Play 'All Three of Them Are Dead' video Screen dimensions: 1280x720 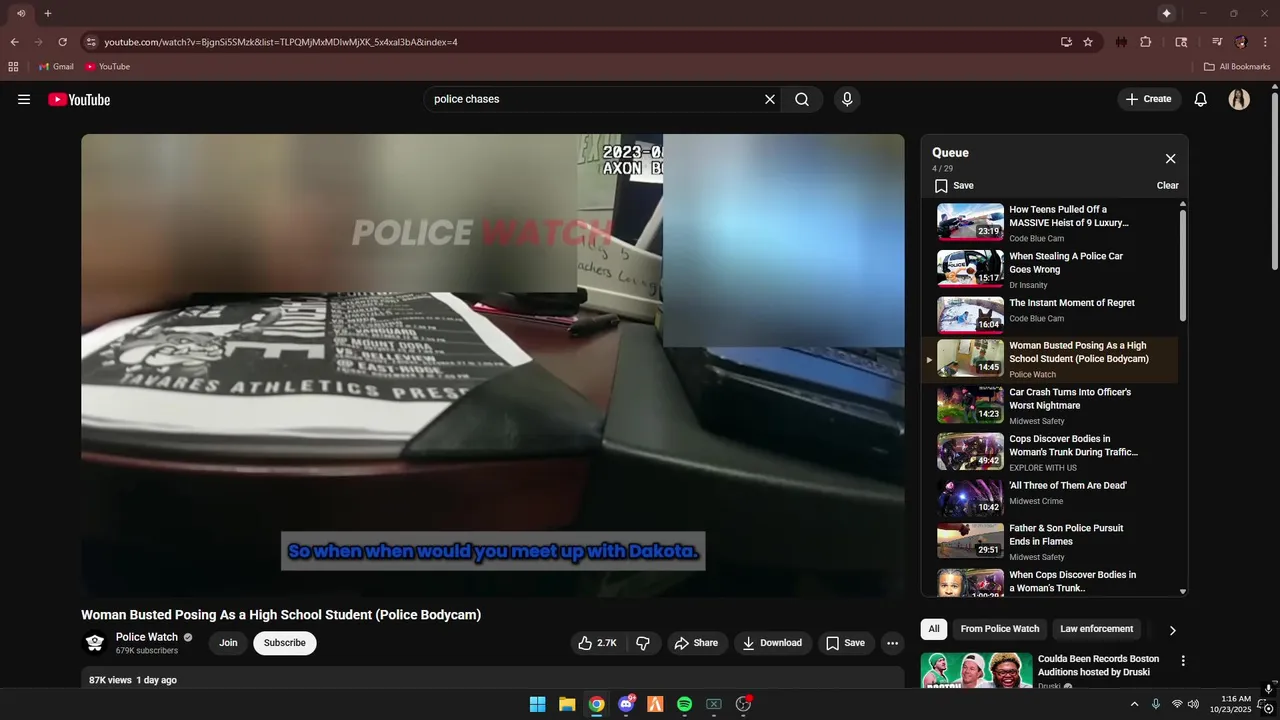(1049, 498)
